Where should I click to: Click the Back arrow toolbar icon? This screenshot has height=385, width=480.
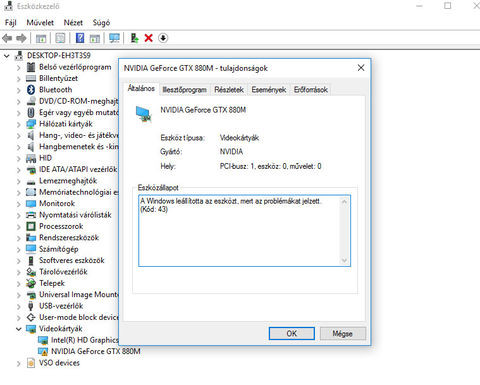point(7,38)
